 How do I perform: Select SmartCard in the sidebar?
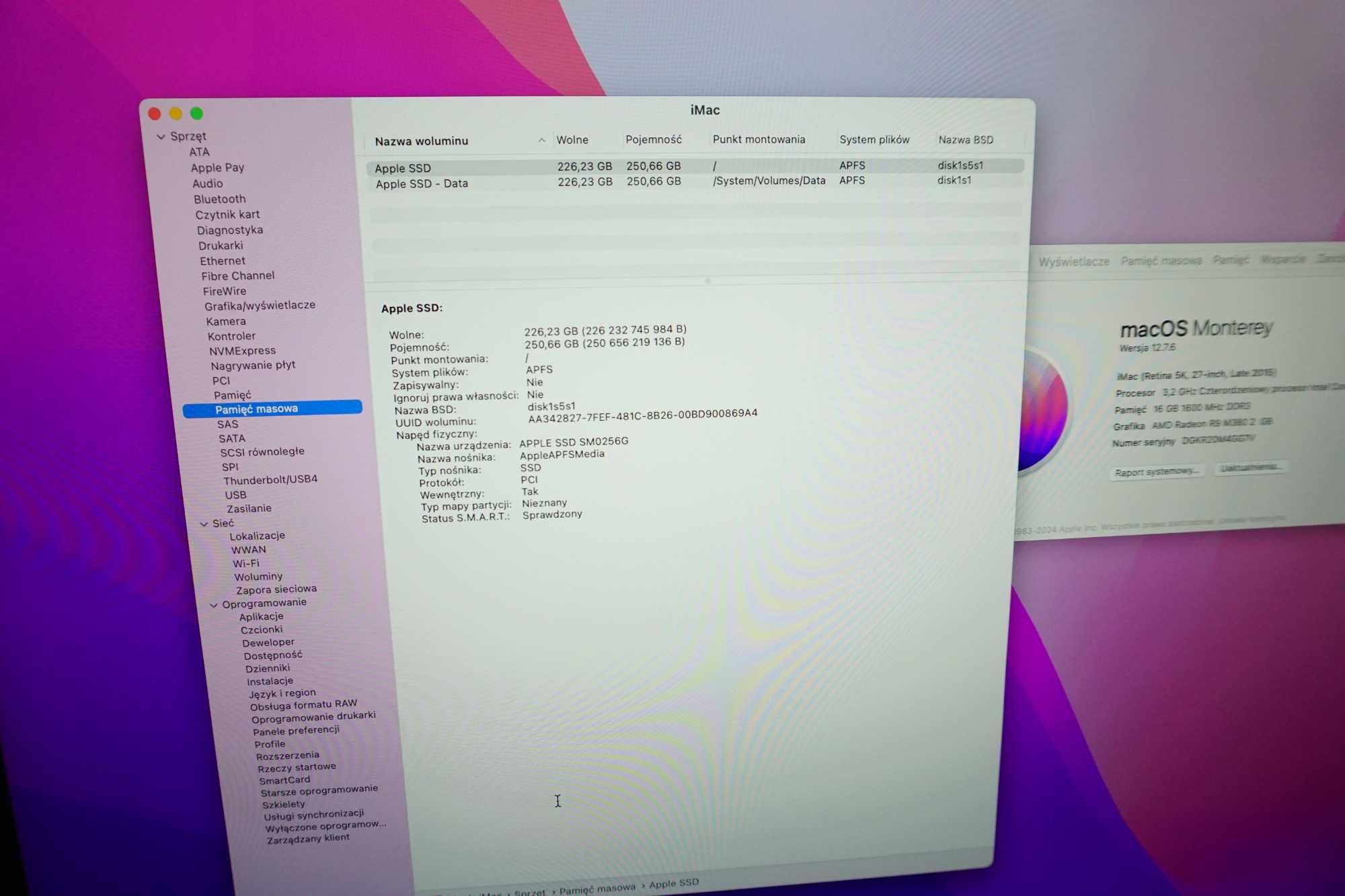pyautogui.click(x=284, y=780)
